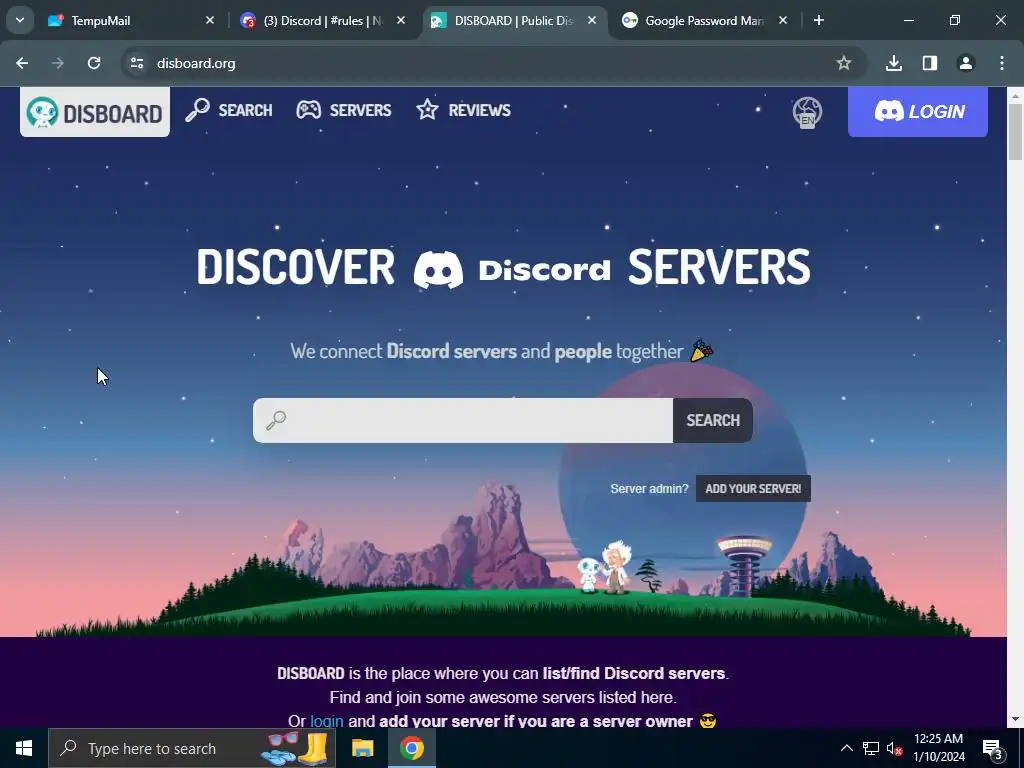Screen dimensions: 1024x768
Task: Open the SEARCH navigation item
Action: click(229, 110)
